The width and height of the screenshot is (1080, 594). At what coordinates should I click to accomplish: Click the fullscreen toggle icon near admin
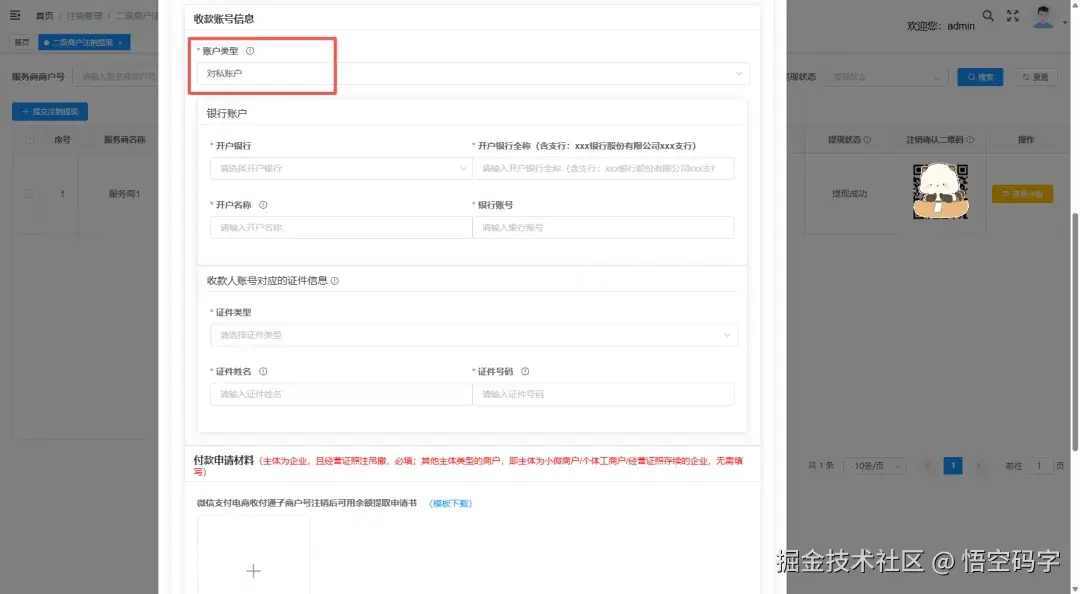point(1012,14)
